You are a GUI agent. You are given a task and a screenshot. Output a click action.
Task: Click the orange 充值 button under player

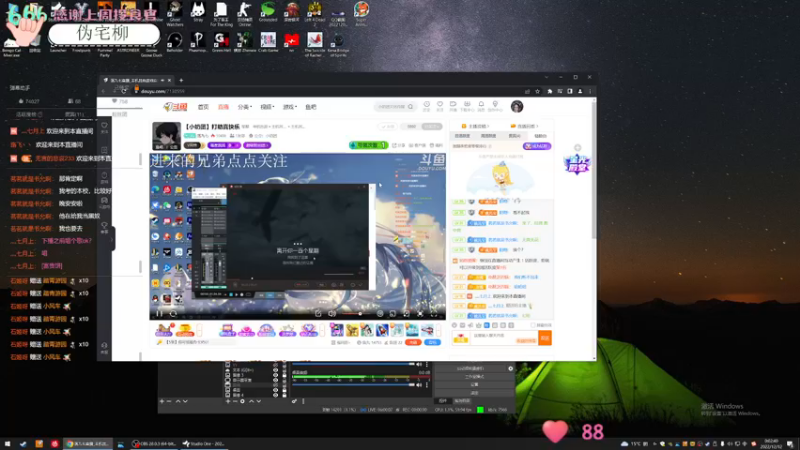point(413,342)
